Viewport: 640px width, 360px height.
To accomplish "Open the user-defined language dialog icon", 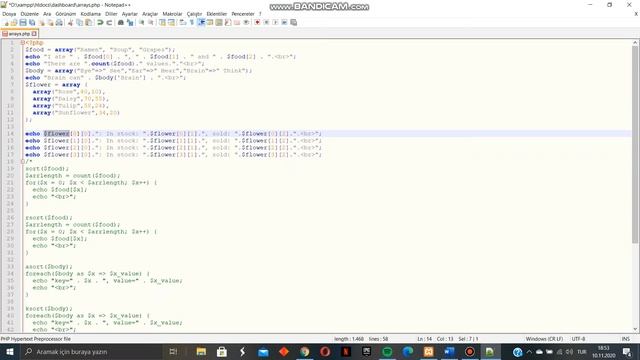I will click(210, 22).
